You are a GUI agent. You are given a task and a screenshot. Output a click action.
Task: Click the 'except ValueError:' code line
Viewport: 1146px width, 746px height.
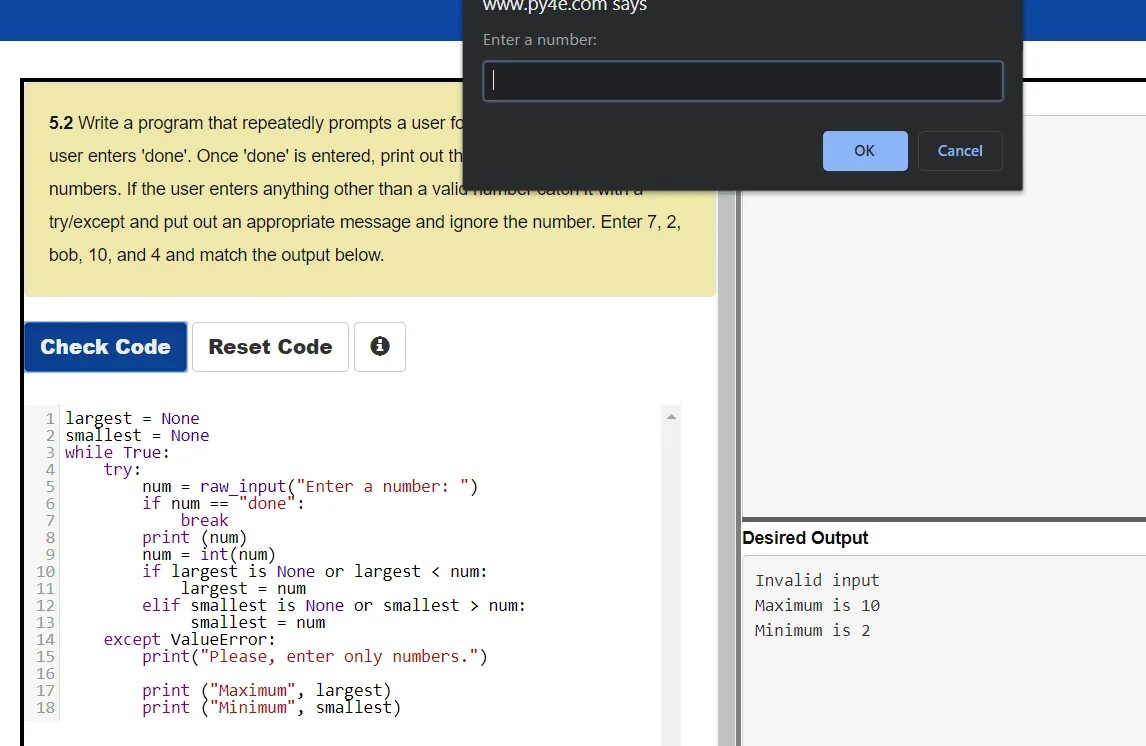(189, 639)
